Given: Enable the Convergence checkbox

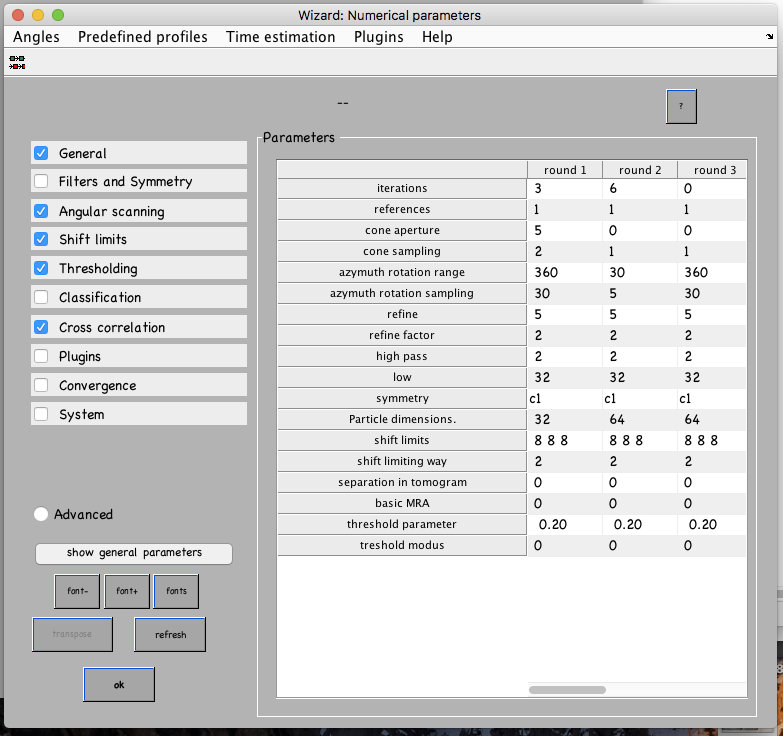Looking at the screenshot, I should coord(41,385).
